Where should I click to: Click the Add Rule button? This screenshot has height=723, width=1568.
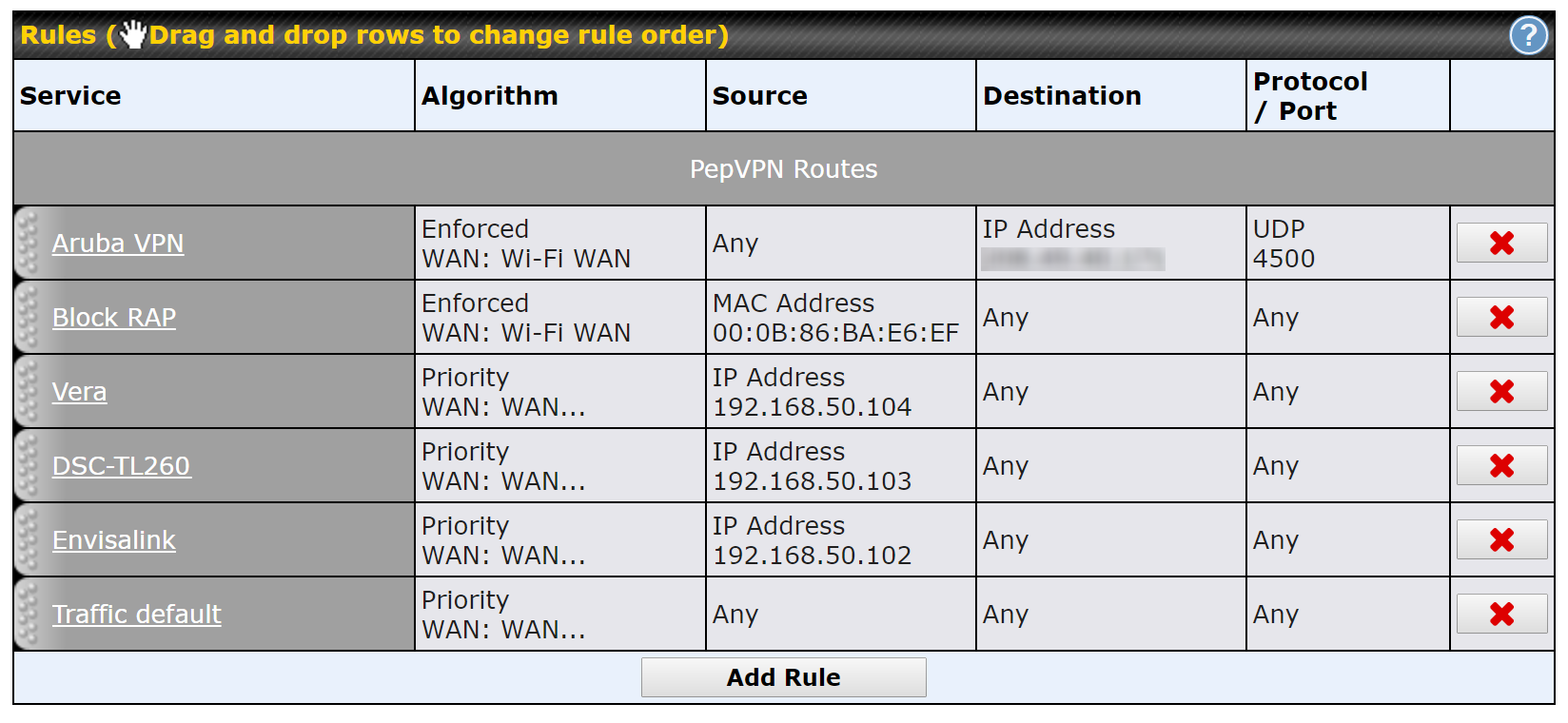[x=783, y=677]
